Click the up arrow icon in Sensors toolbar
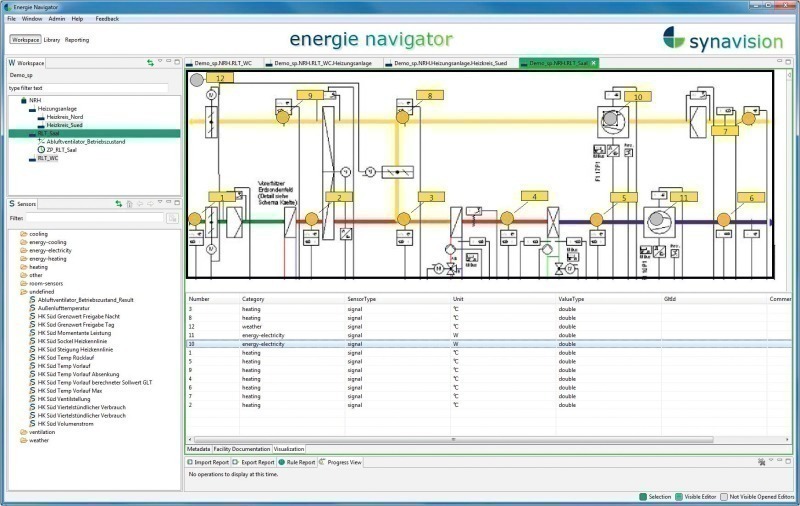The image size is (800, 506). pyautogui.click(x=130, y=204)
